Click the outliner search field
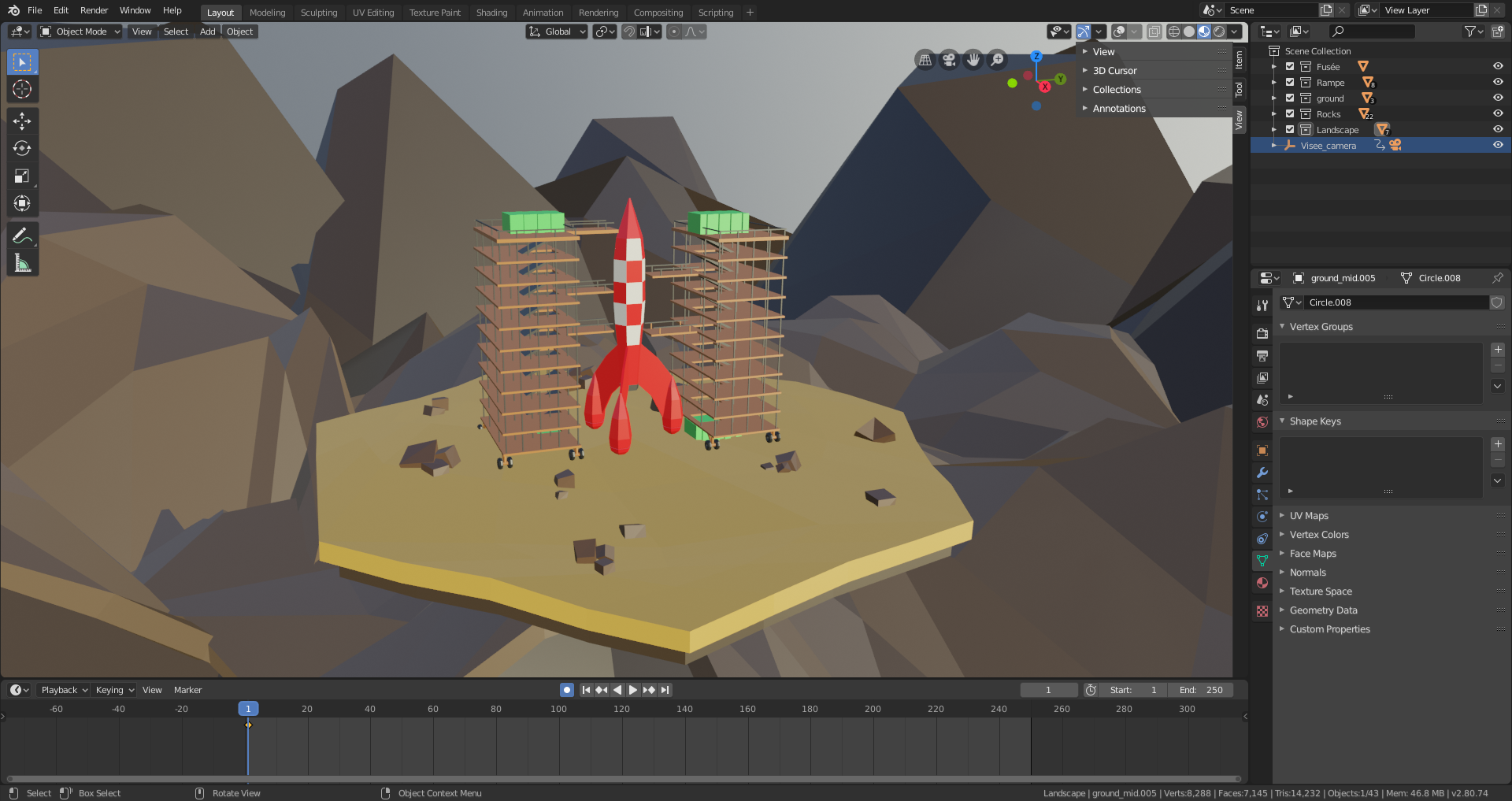Screen dimensions: 1512x801 coord(1371,32)
